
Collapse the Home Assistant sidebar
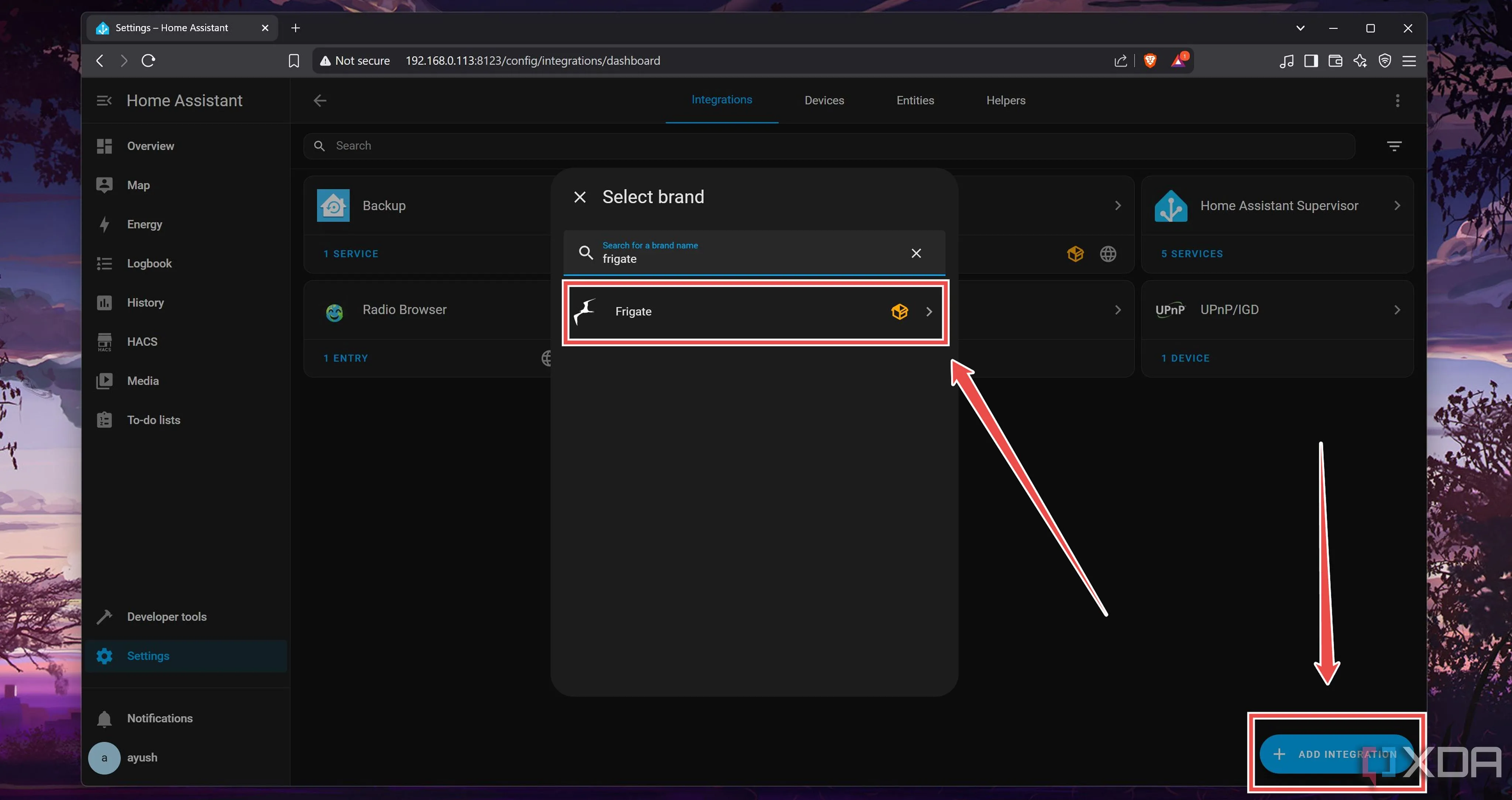[104, 100]
